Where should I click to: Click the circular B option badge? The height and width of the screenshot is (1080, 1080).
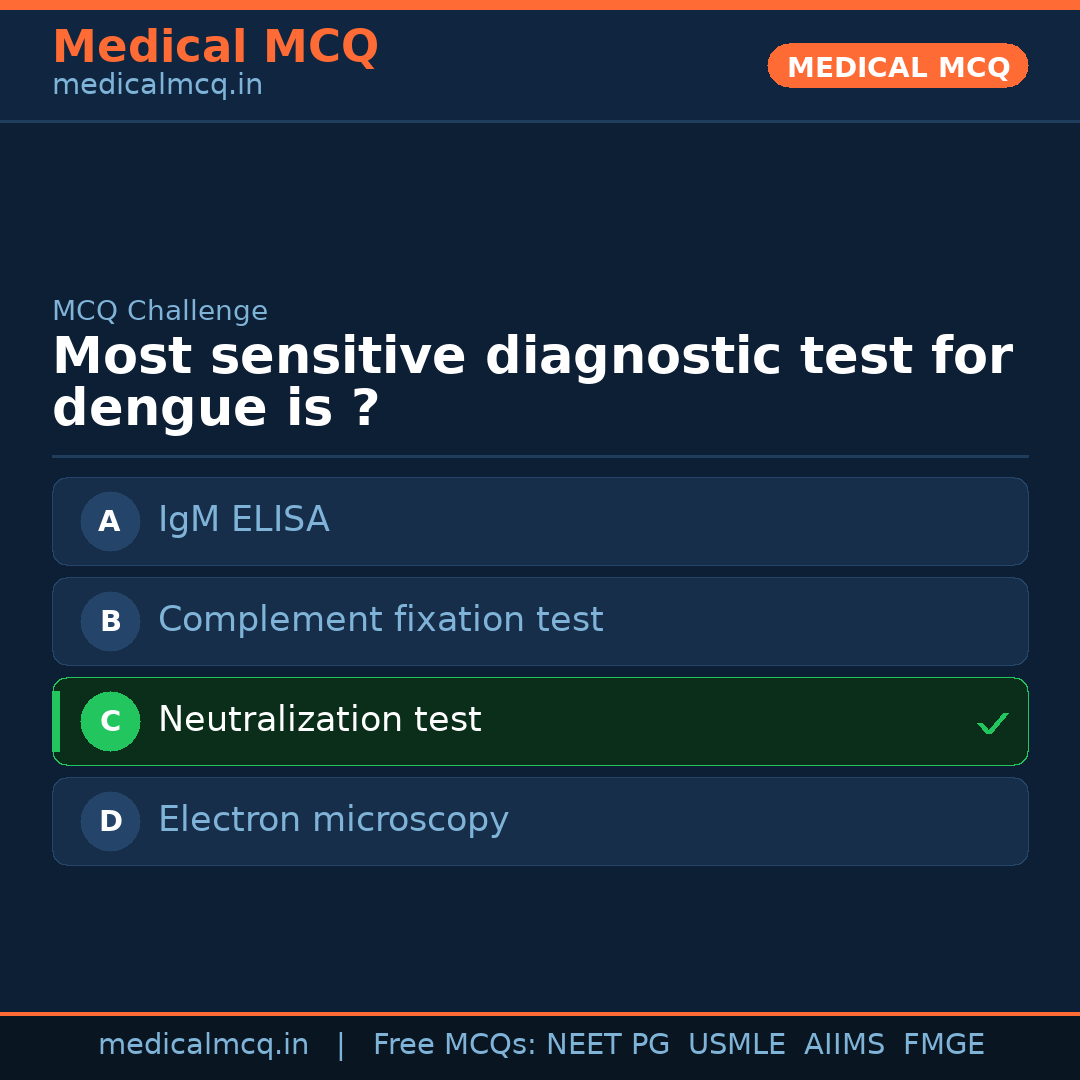[x=110, y=621]
